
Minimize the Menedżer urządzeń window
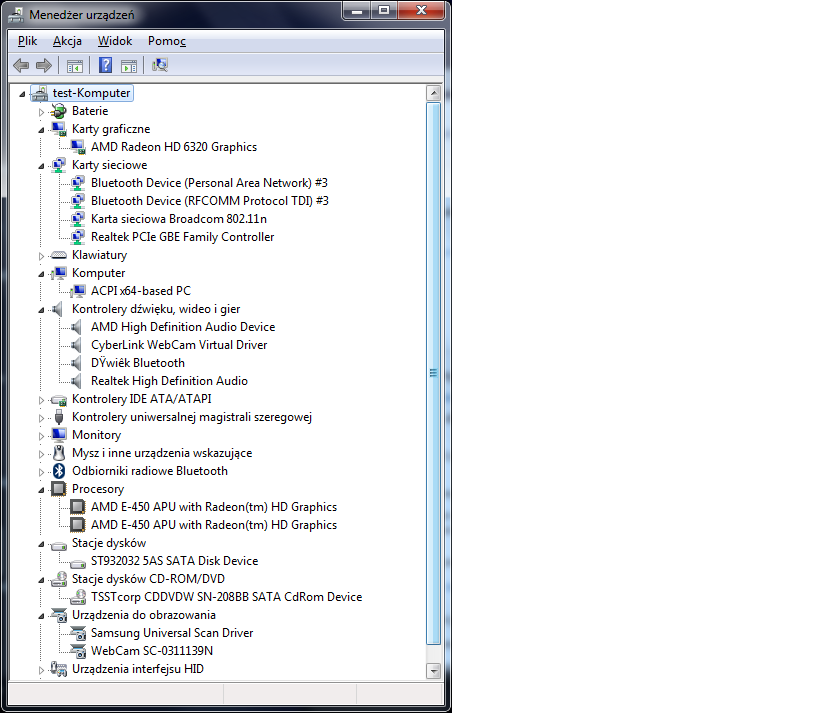pyautogui.click(x=357, y=10)
